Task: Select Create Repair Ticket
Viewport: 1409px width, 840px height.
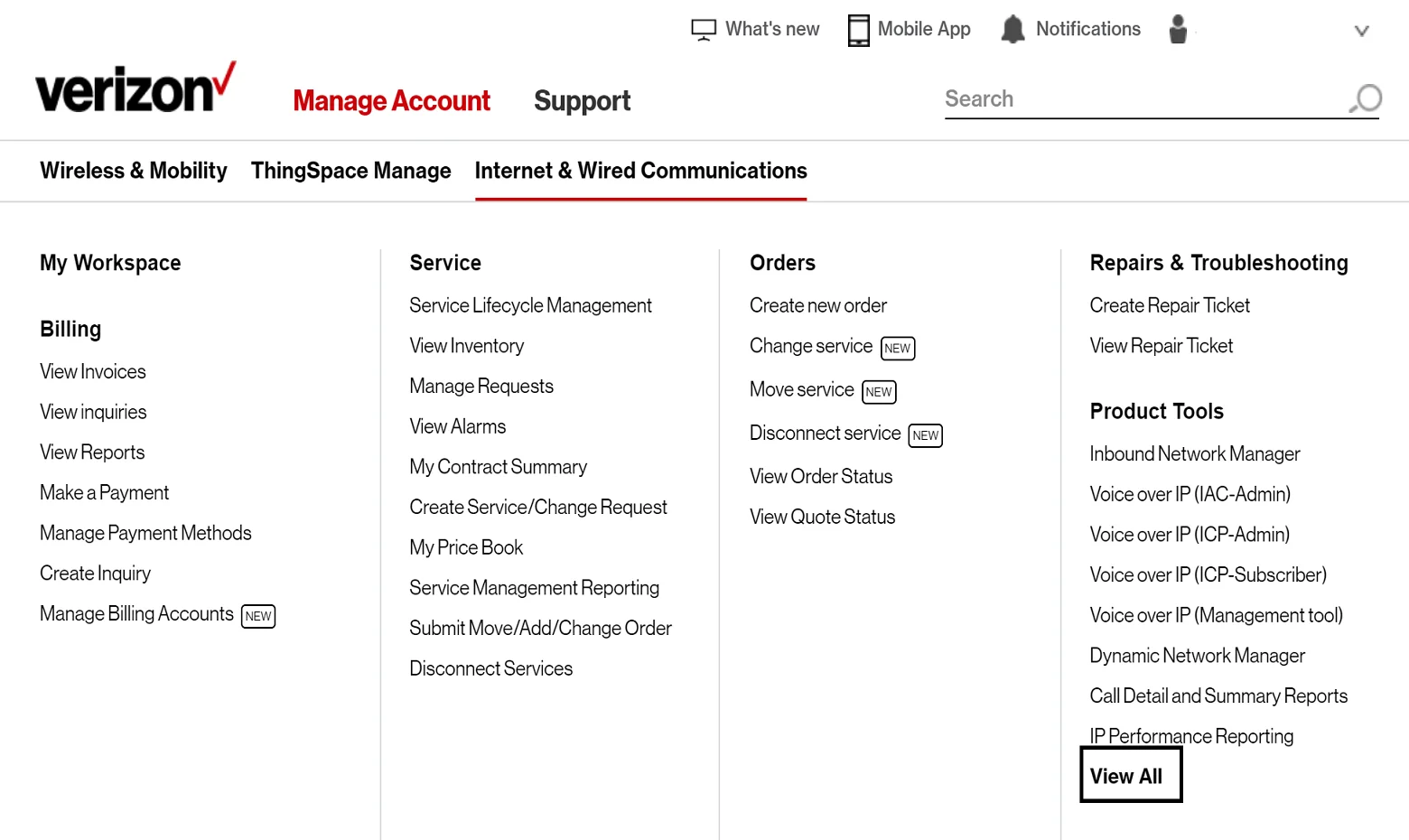Action: (x=1169, y=306)
